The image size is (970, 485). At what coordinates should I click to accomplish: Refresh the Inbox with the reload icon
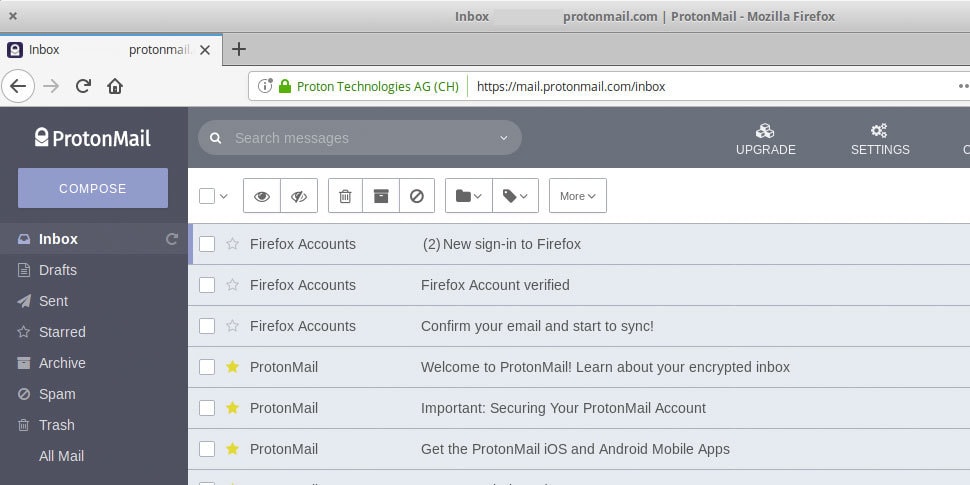tap(172, 239)
